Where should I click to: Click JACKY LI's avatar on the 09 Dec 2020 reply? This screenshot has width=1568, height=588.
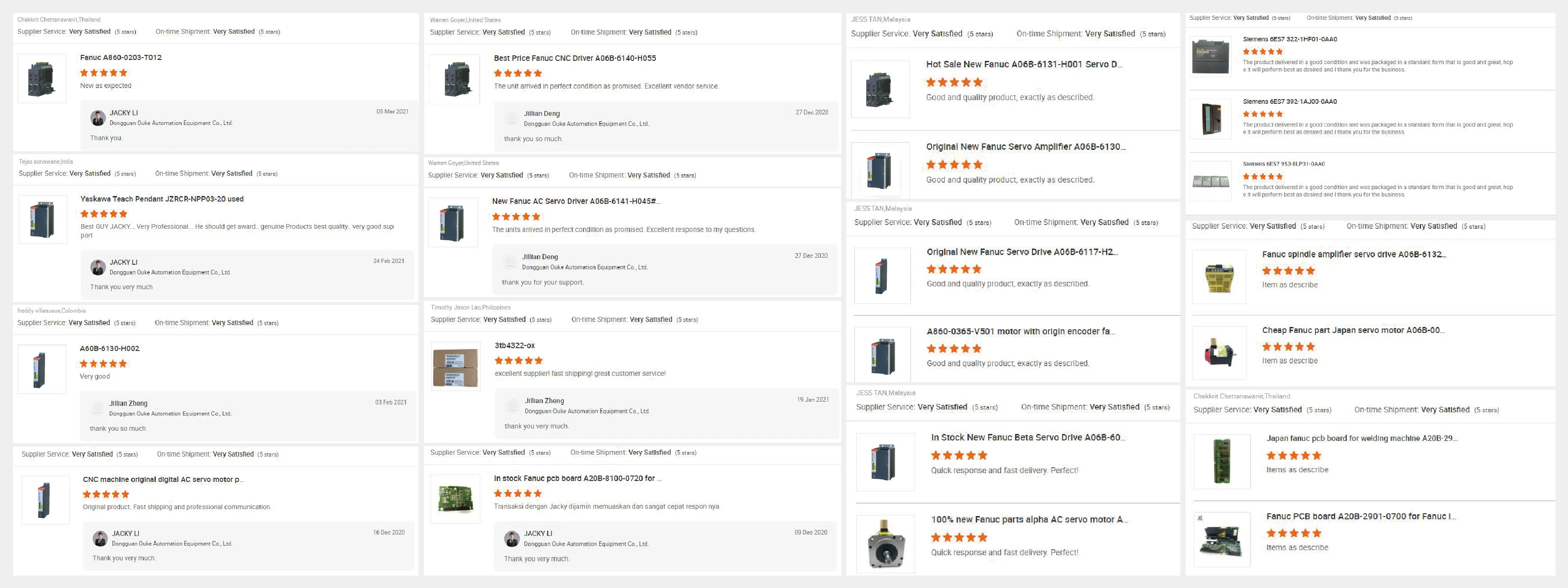(512, 539)
